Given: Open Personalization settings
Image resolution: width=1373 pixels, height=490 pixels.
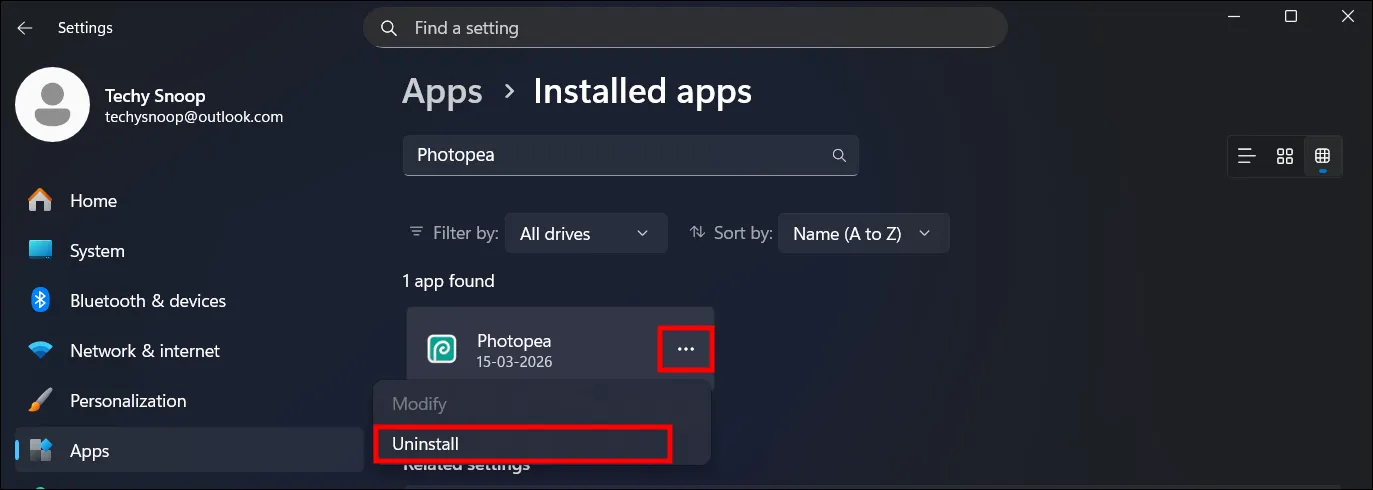Looking at the screenshot, I should click(x=190, y=401).
